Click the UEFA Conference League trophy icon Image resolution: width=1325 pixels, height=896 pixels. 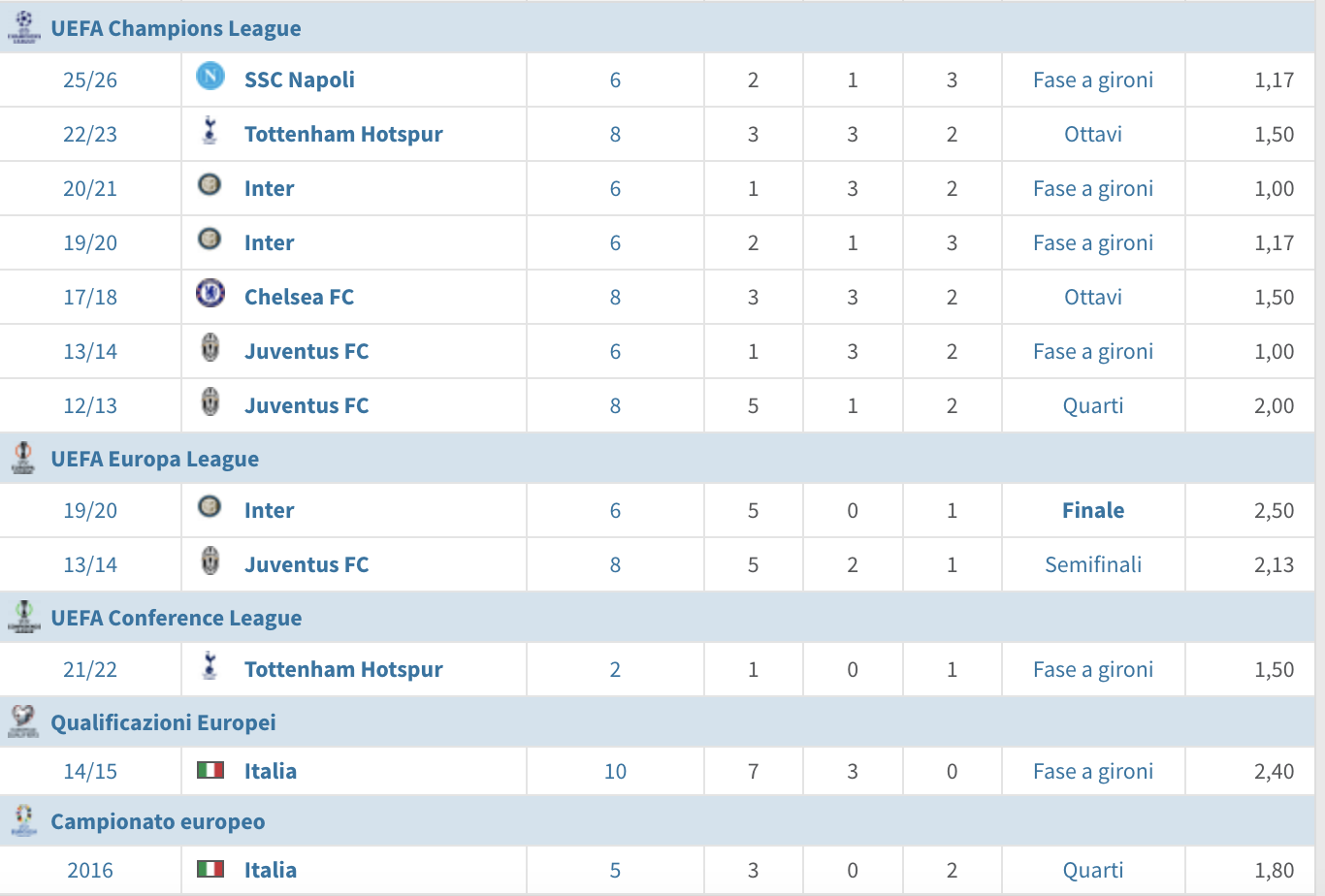point(23,617)
